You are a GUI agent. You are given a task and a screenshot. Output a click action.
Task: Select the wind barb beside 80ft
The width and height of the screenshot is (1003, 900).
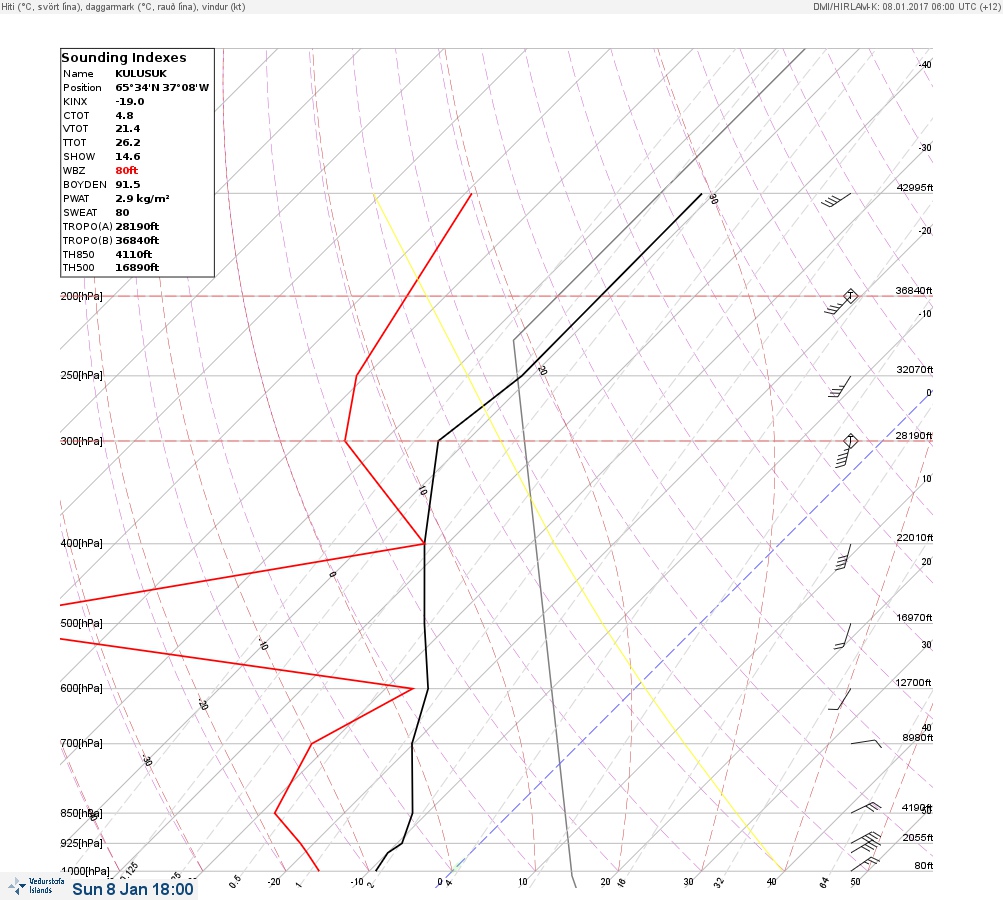[865, 864]
